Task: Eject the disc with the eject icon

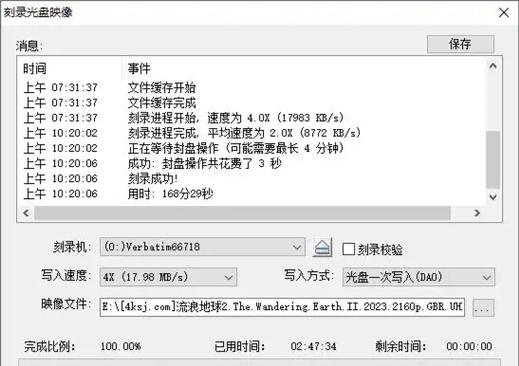Action: click(322, 248)
